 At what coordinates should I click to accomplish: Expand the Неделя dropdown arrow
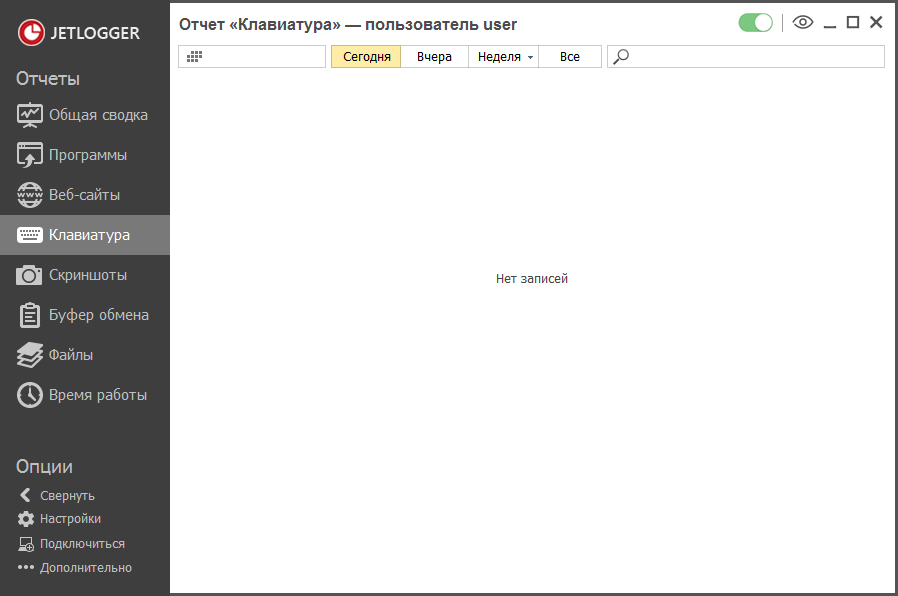click(x=530, y=58)
